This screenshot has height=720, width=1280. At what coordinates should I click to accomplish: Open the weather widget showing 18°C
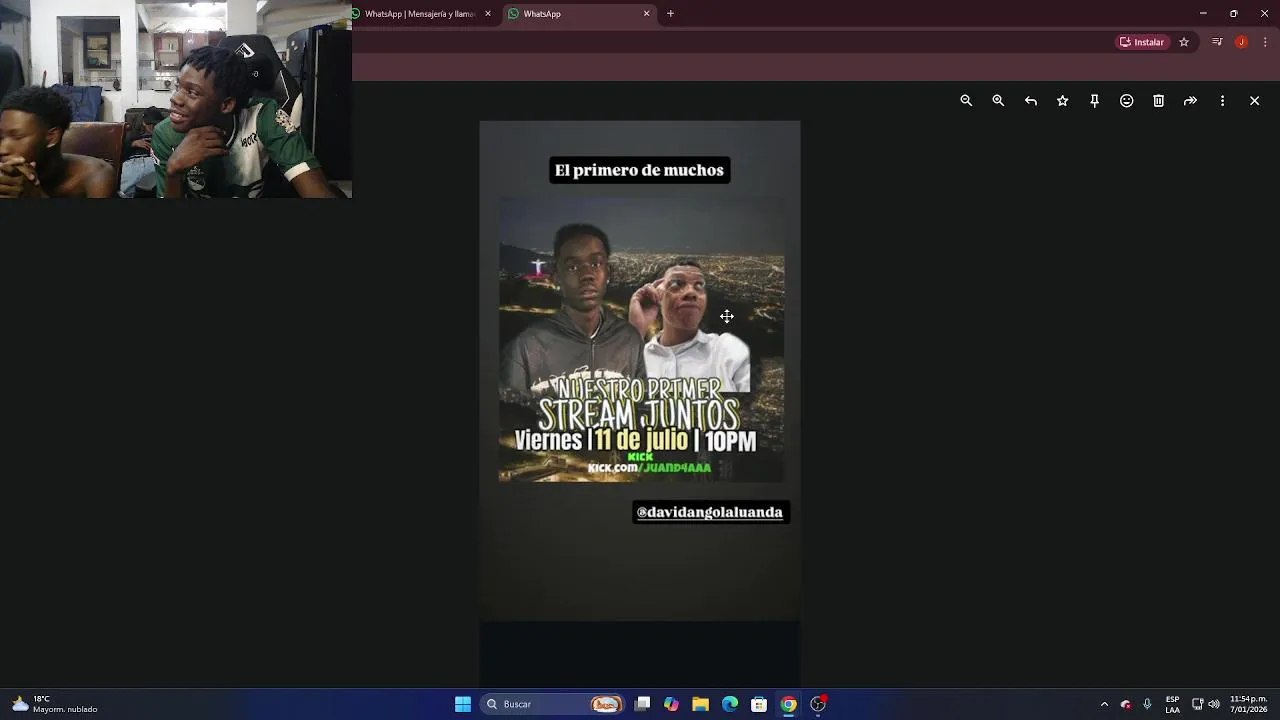(x=55, y=704)
